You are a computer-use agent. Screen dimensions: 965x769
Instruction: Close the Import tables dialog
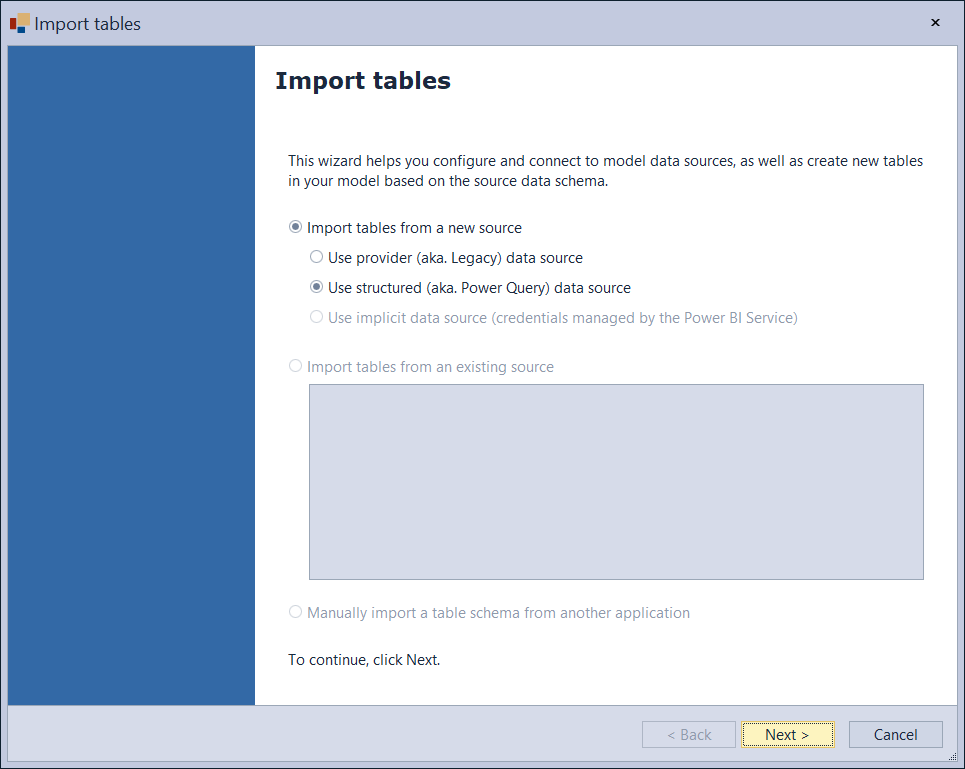[935, 22]
